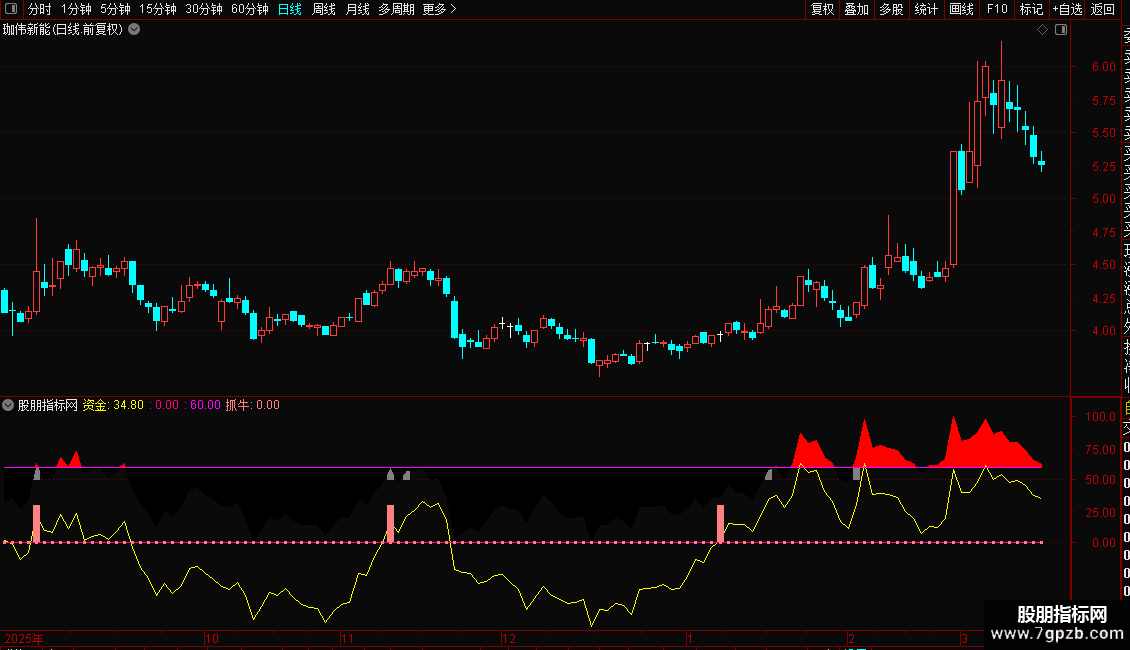Image resolution: width=1130 pixels, height=650 pixels.
Task: Open the 珈伟新能 chart title dropdown
Action: point(134,30)
